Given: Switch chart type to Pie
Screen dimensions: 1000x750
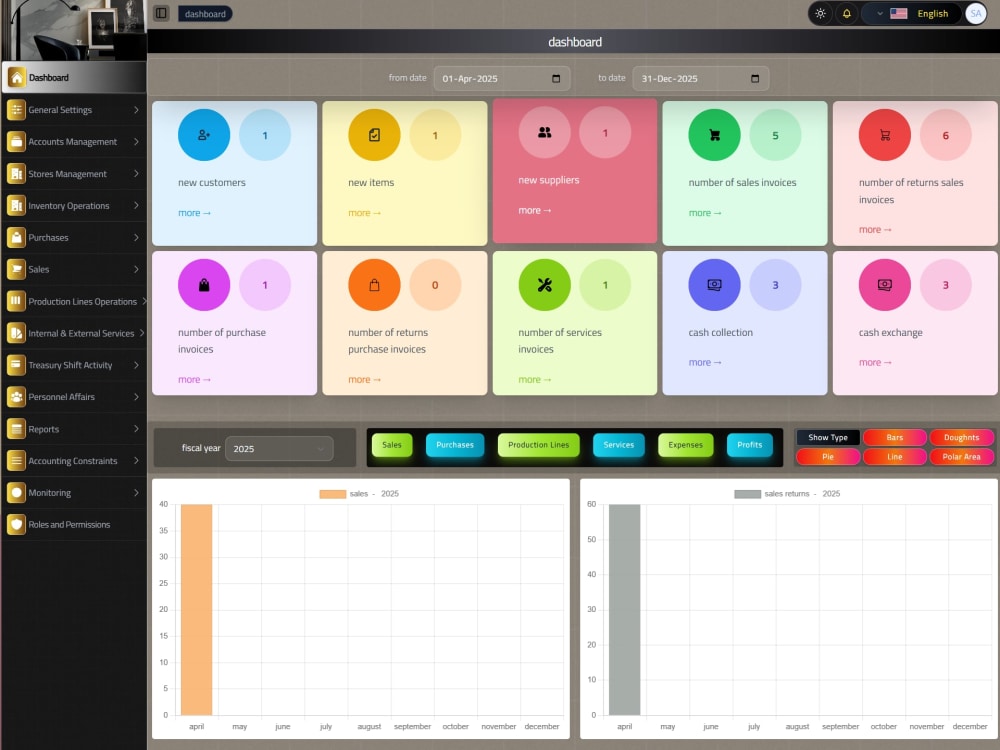Looking at the screenshot, I should click(x=828, y=457).
